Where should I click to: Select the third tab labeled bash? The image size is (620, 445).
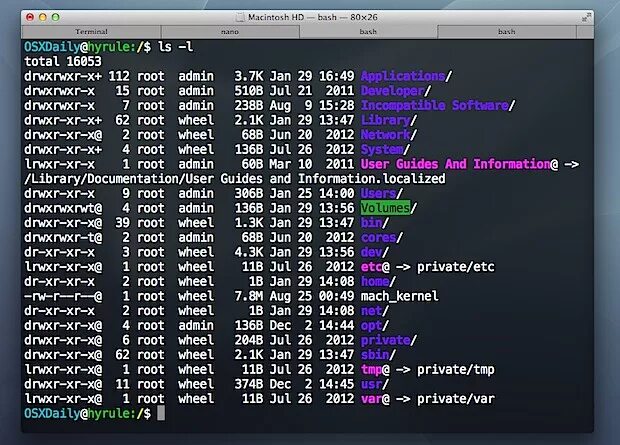[368, 32]
